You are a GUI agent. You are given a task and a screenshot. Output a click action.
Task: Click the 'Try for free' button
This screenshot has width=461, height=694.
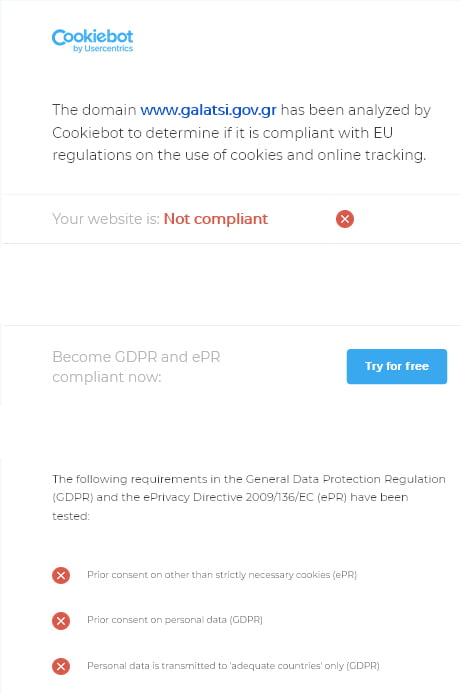click(397, 366)
